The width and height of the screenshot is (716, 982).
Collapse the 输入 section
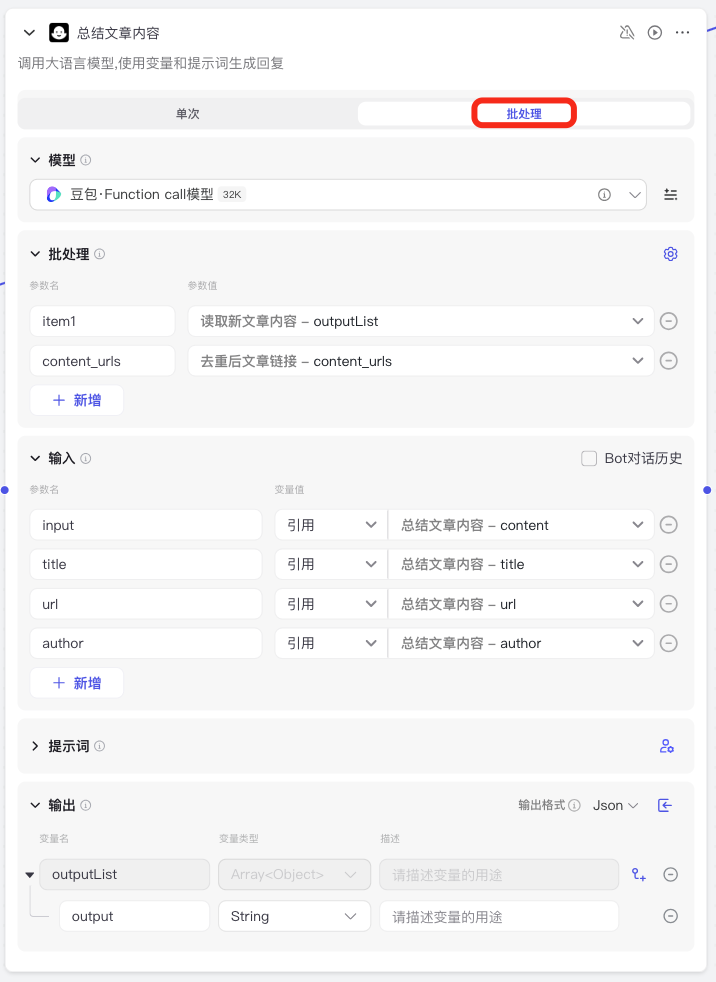[x=35, y=458]
